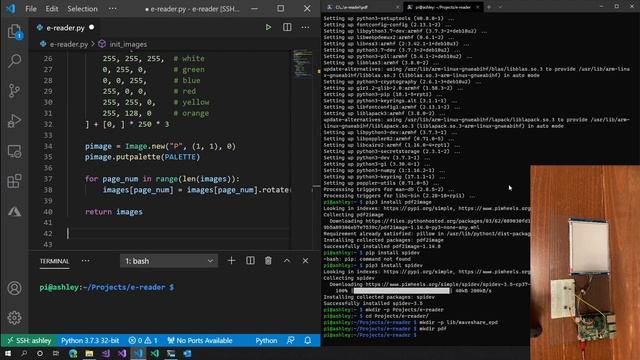Add a new tab in Windows Terminal

pos(489,7)
